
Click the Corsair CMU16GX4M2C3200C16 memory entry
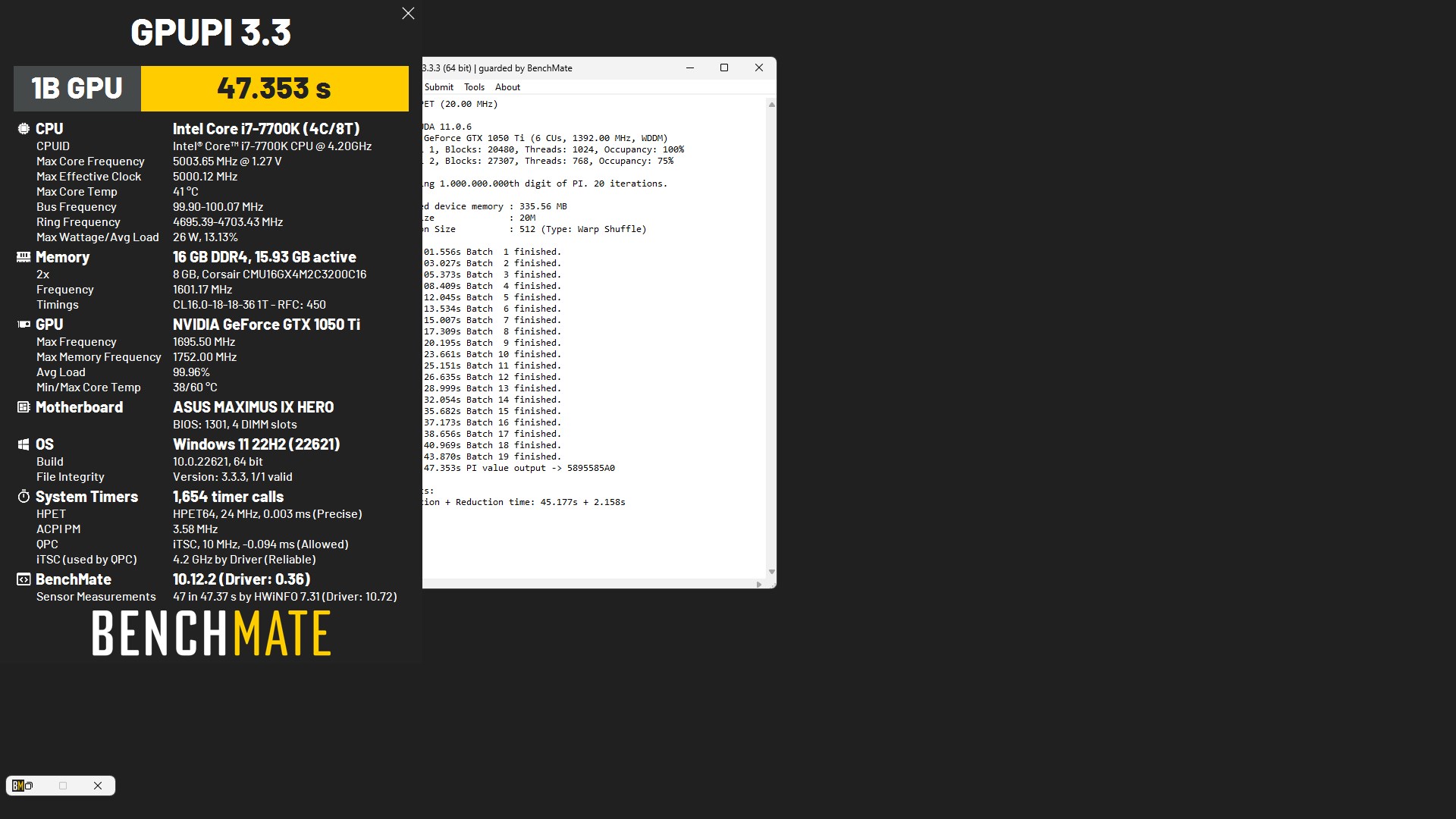click(270, 275)
